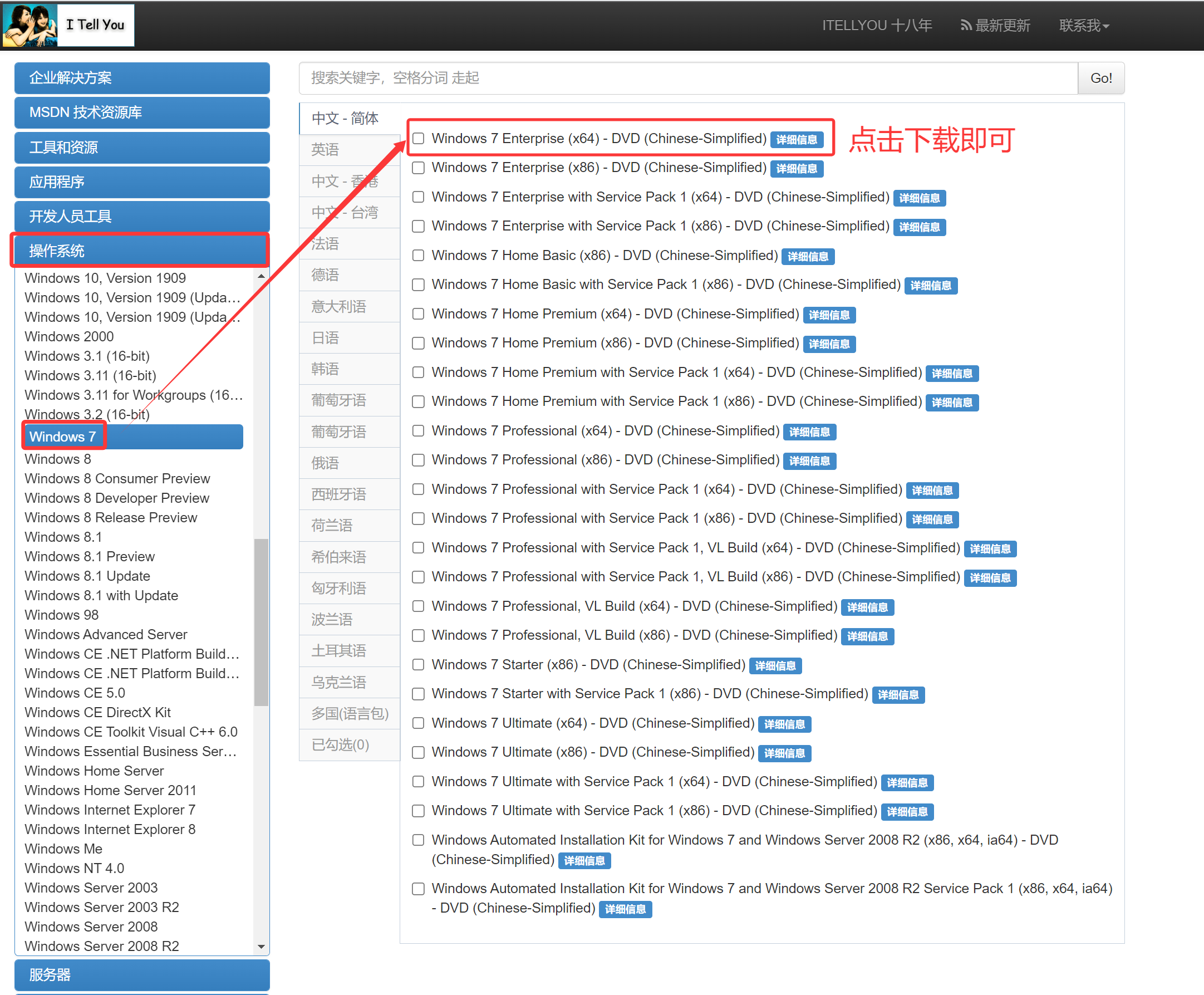Switch to the 西班牙语 language tab
This screenshot has height=995, width=1204.
tap(349, 494)
